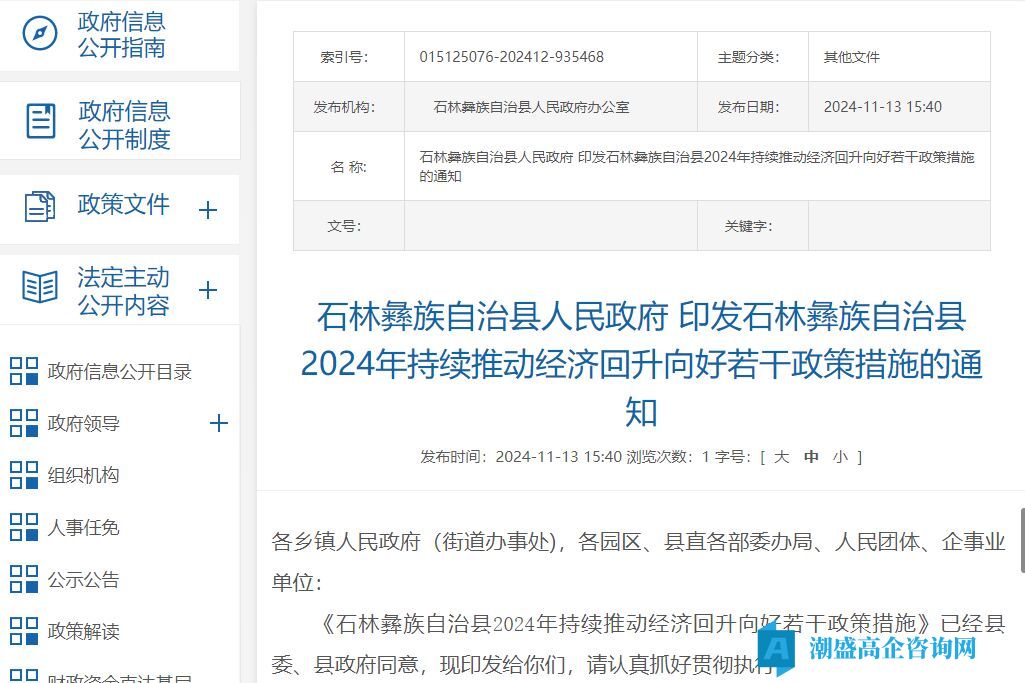Expand the 政府领导 submenu plus sign

(219, 423)
